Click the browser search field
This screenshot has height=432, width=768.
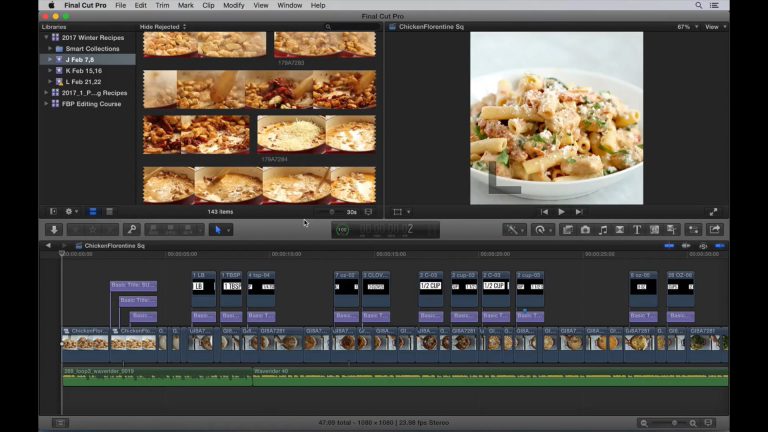(x=352, y=27)
